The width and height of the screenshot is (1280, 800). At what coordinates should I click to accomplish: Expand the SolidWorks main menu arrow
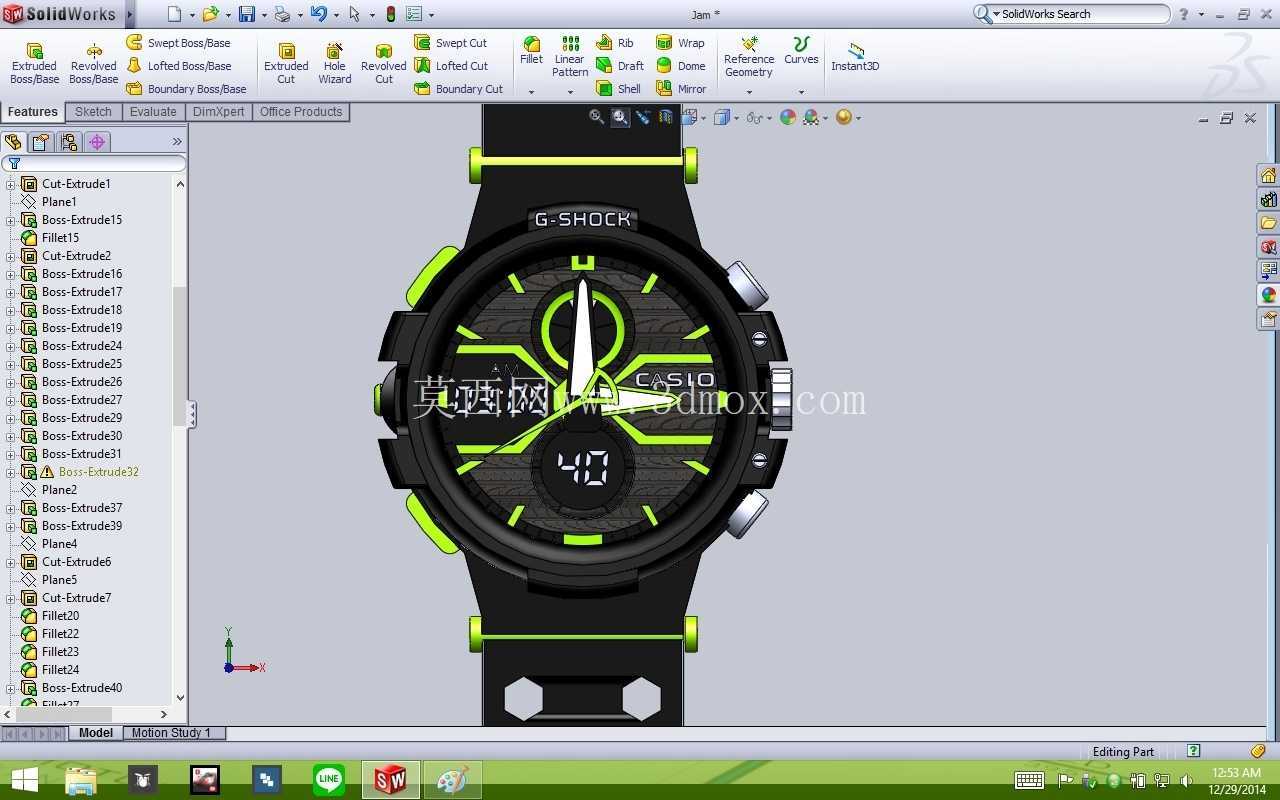128,14
